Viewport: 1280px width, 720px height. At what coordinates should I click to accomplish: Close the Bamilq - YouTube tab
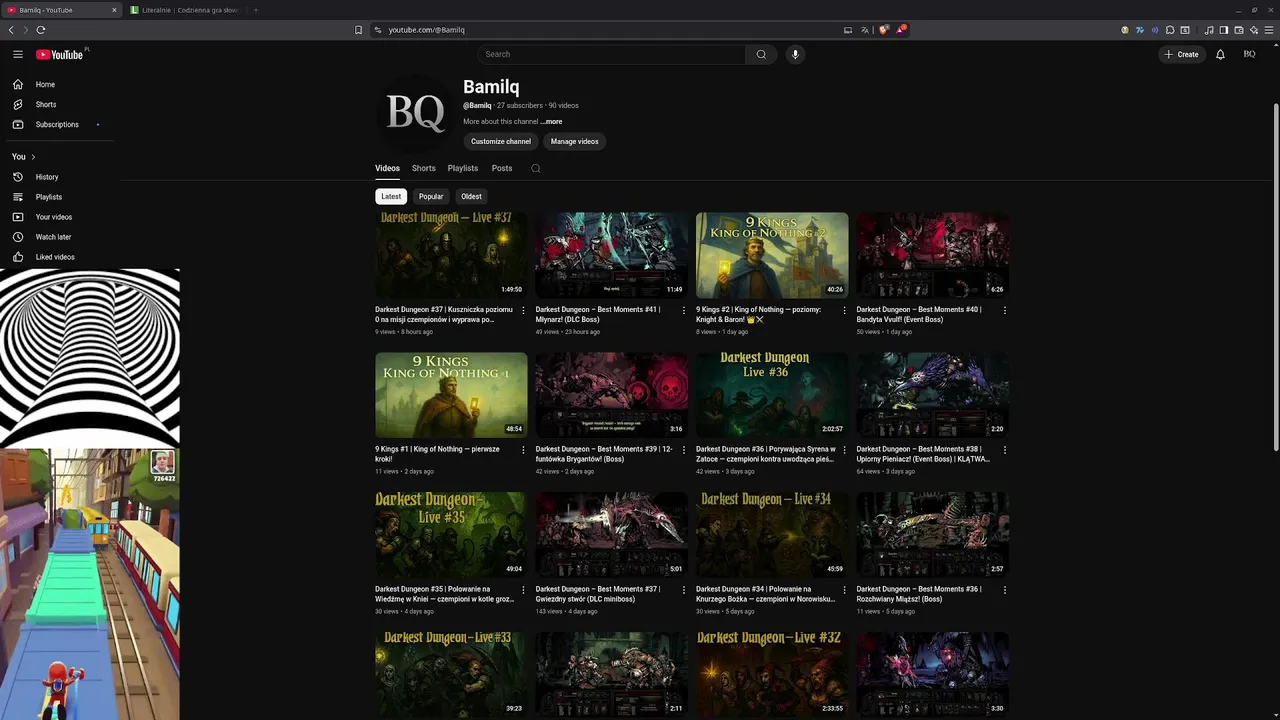pos(114,10)
